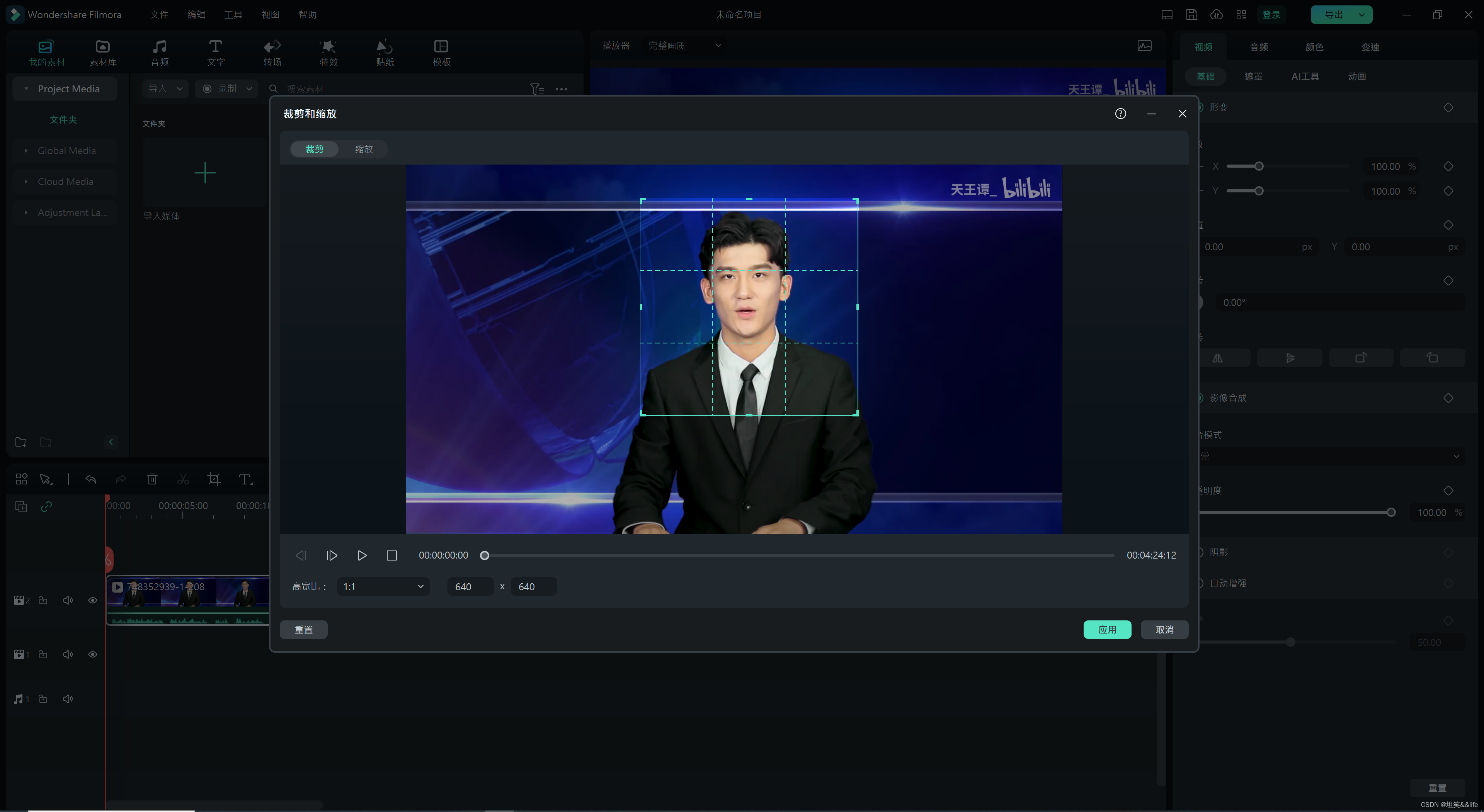The width and height of the screenshot is (1484, 812).
Task: Open the 导出 export dropdown arrow
Action: [x=1362, y=14]
